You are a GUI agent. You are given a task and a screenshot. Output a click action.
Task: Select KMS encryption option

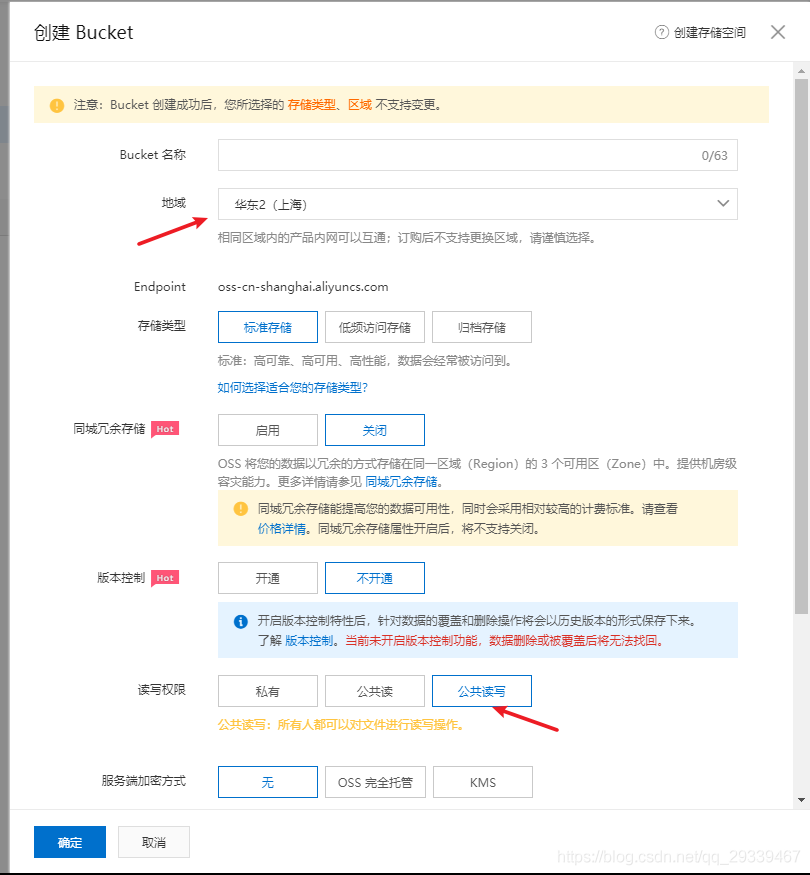tap(483, 782)
